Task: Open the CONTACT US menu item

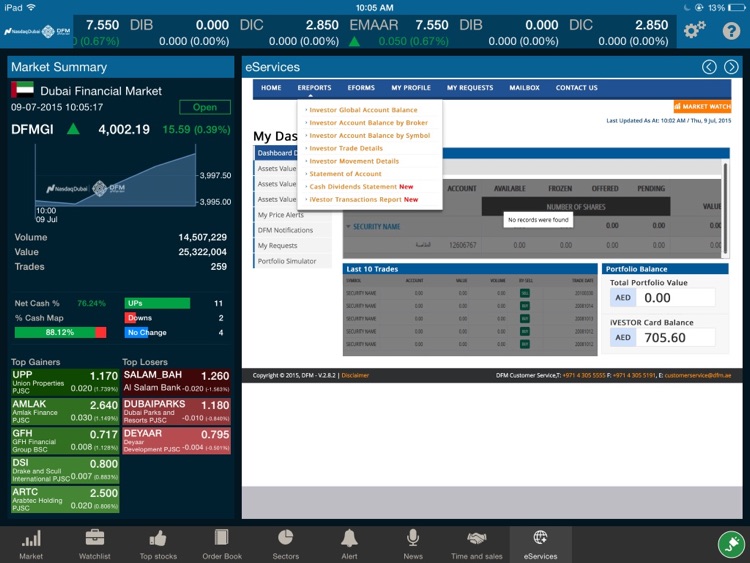Action: (x=576, y=88)
